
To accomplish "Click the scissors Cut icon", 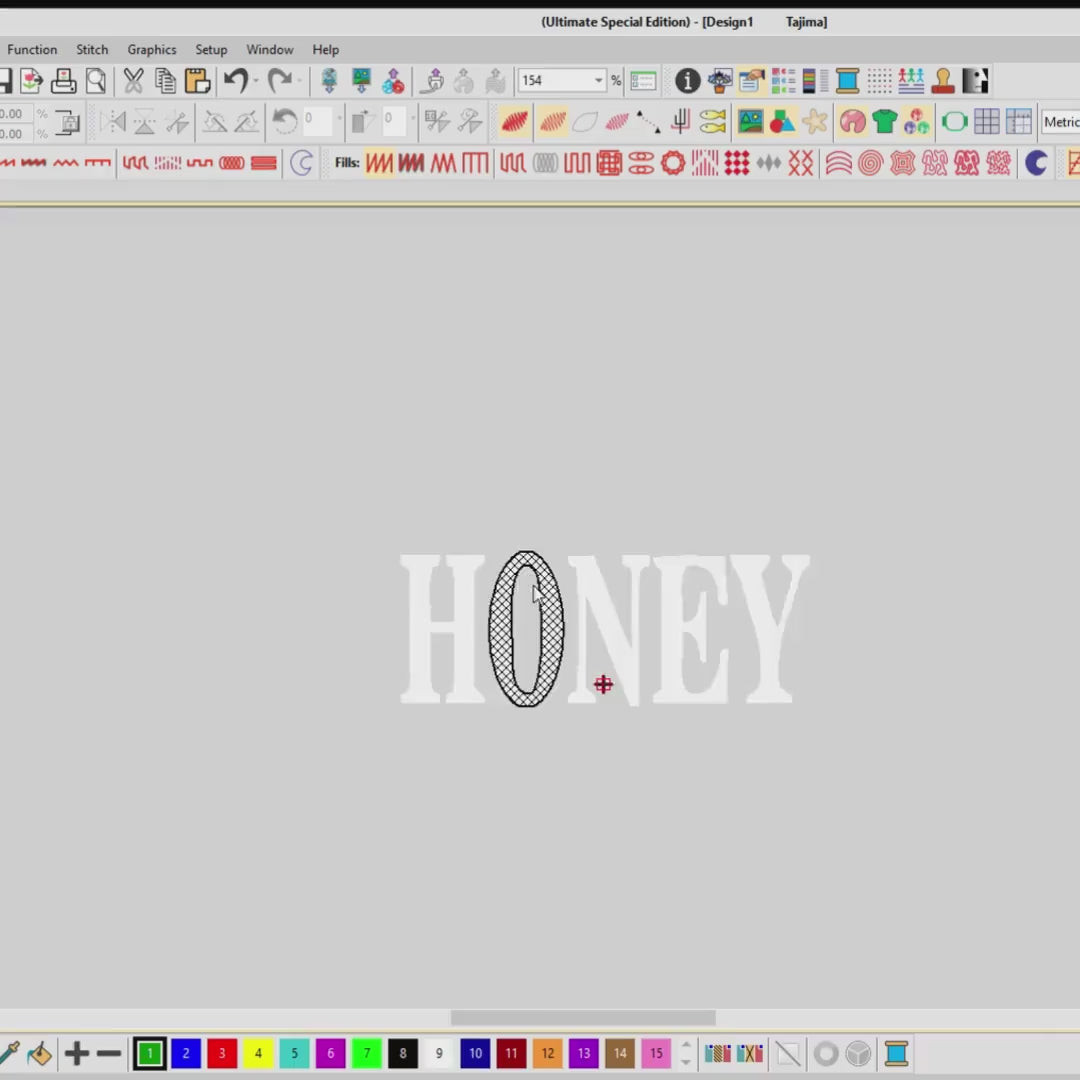I will coord(133,81).
